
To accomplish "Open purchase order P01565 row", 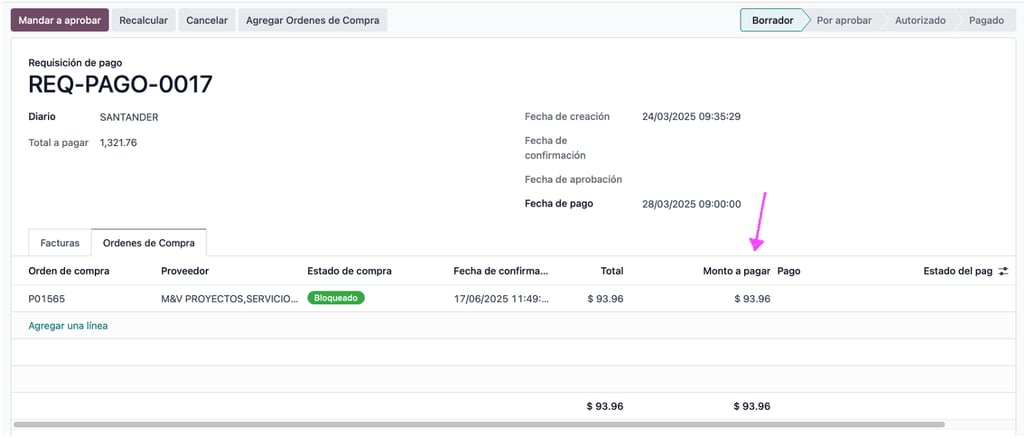I will [x=511, y=299].
